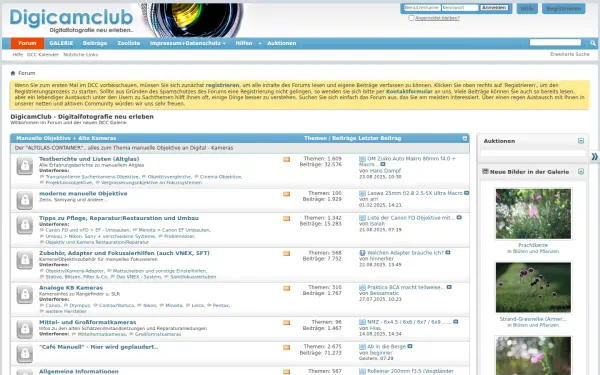Viewport: 600px width, 375px height.
Task: Open Objektivvergleiche subforum link
Action: pyautogui.click(x=169, y=177)
